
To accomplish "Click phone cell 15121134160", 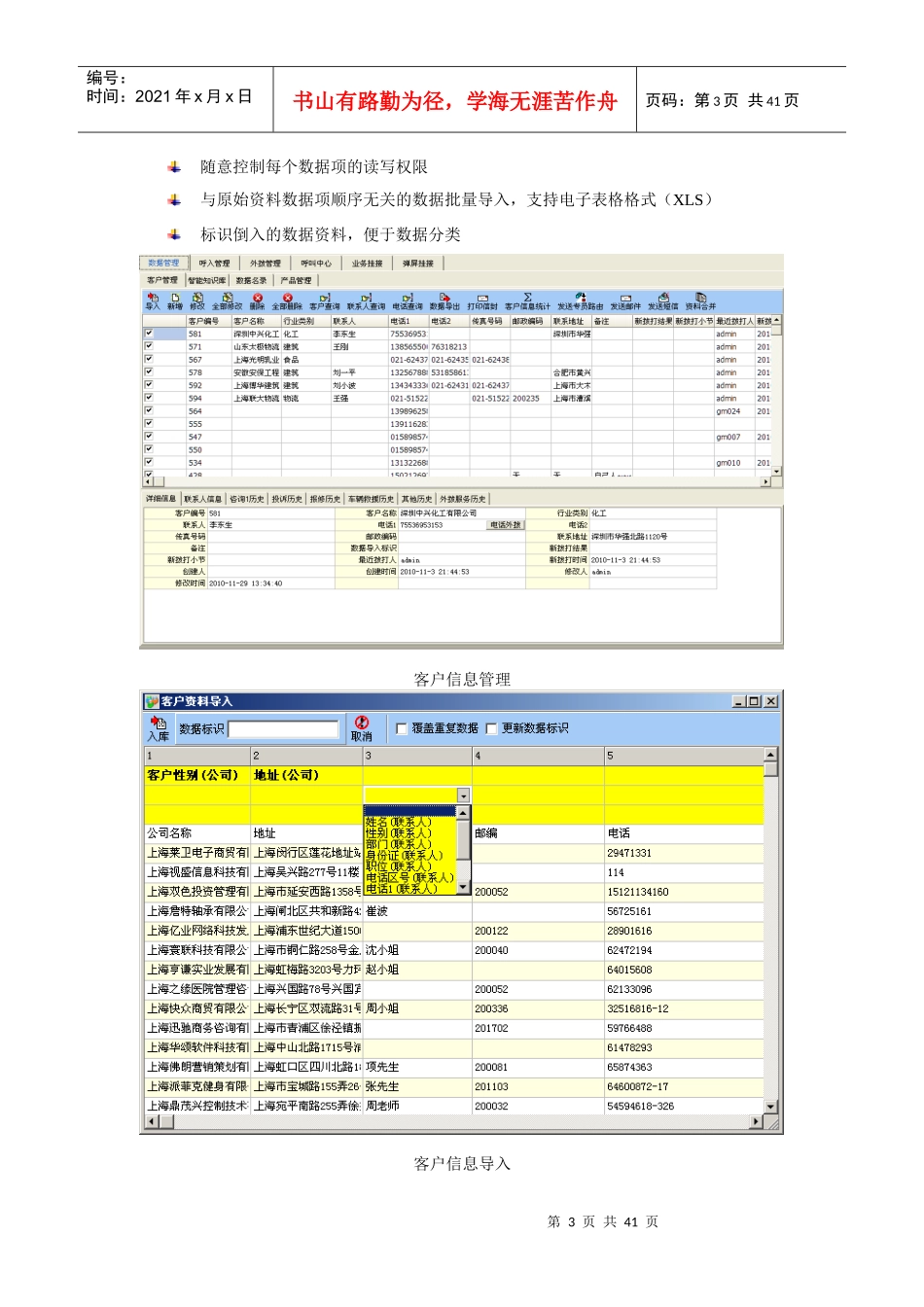I will pos(684,892).
